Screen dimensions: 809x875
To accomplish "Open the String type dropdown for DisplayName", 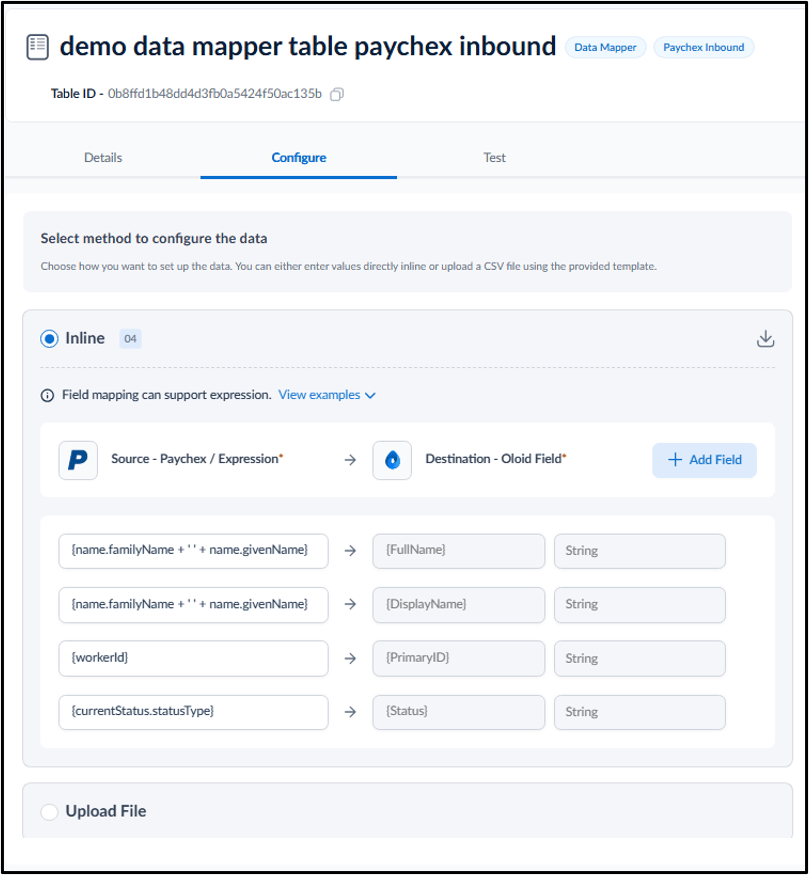I will coord(639,605).
